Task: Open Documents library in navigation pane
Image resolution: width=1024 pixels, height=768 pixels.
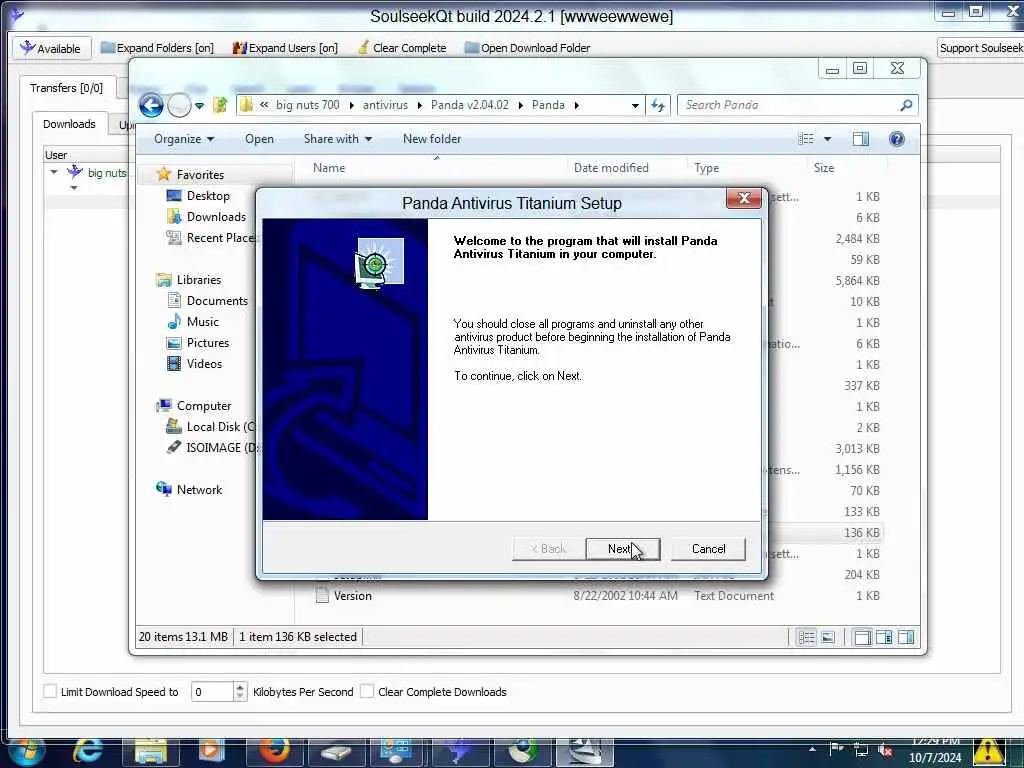Action: click(x=217, y=300)
